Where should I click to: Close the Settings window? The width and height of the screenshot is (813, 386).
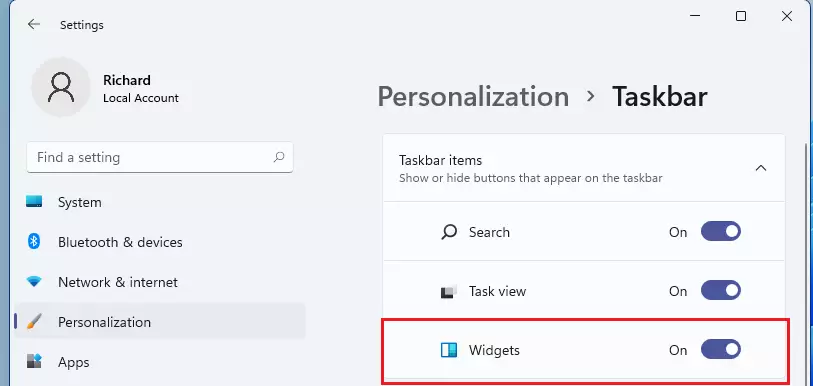(787, 16)
